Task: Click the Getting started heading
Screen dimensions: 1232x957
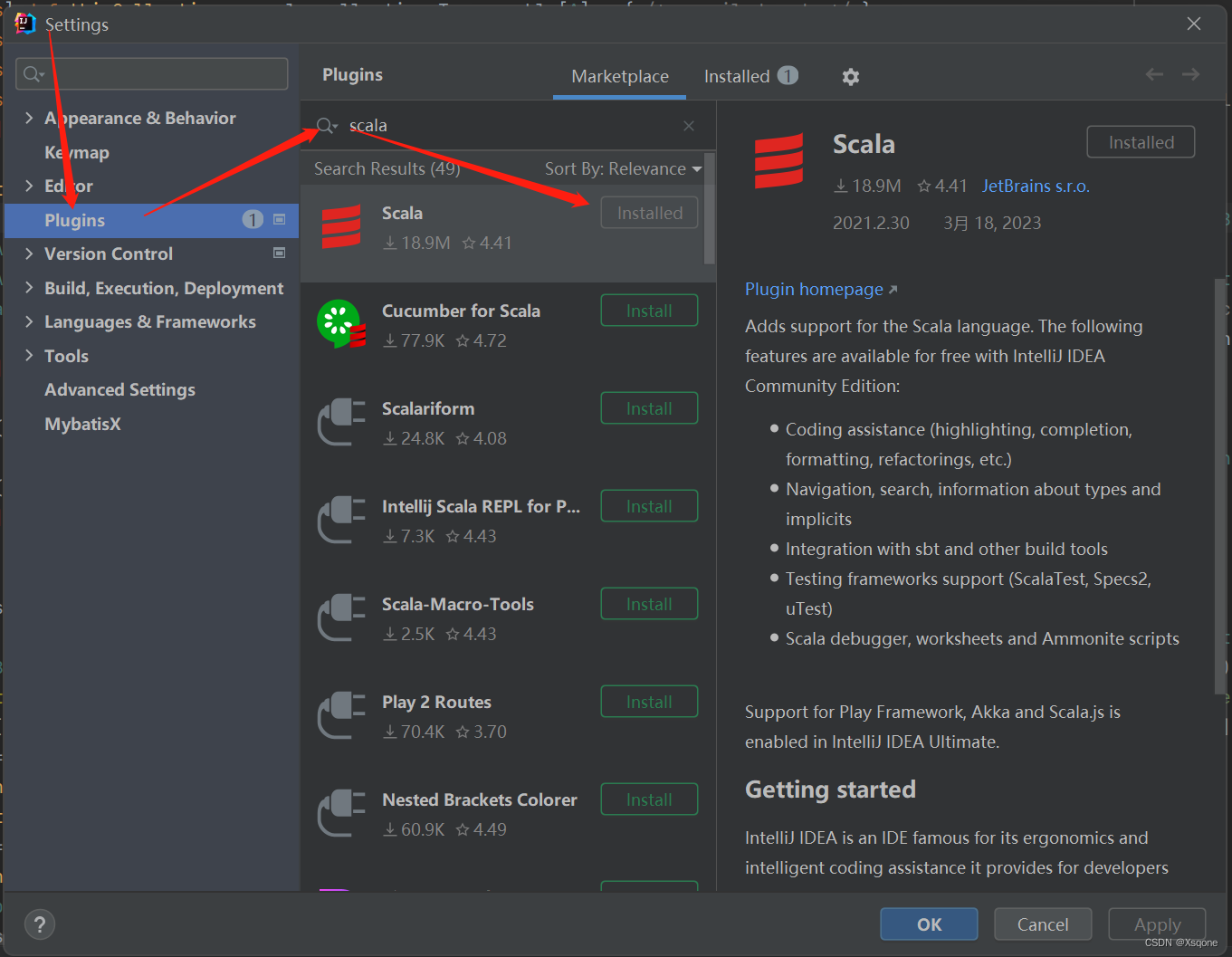Action: [830, 790]
